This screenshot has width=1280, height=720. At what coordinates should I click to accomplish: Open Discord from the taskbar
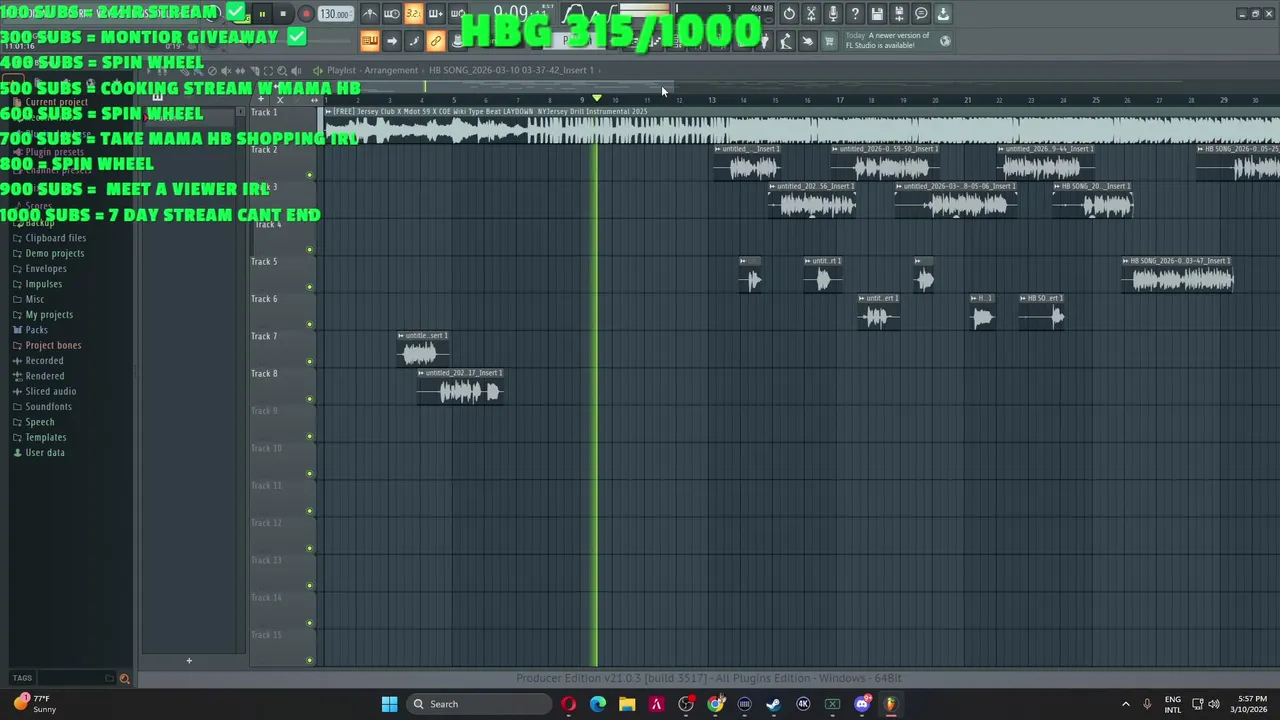[x=862, y=704]
